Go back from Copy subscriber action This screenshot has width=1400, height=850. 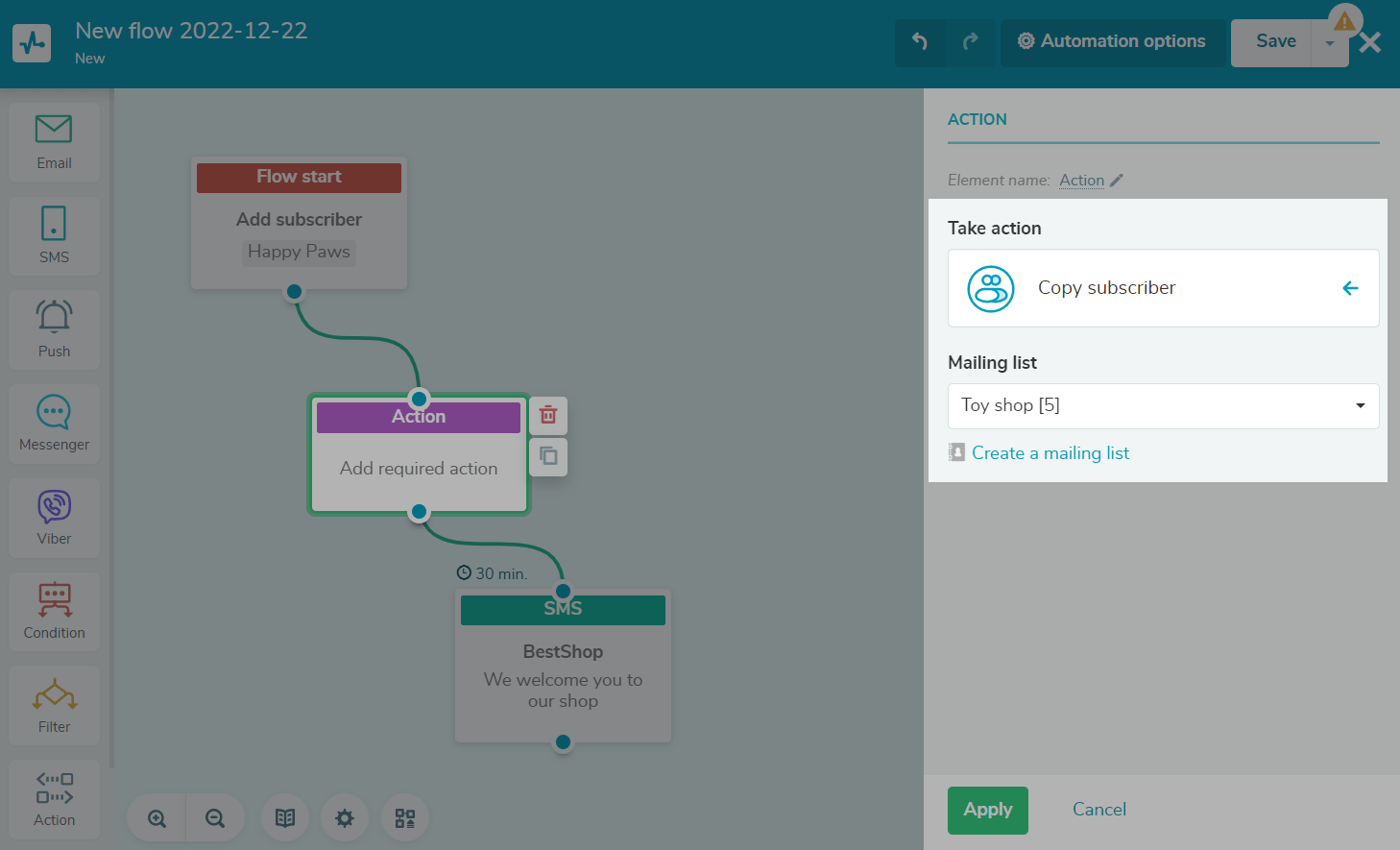[1350, 288]
